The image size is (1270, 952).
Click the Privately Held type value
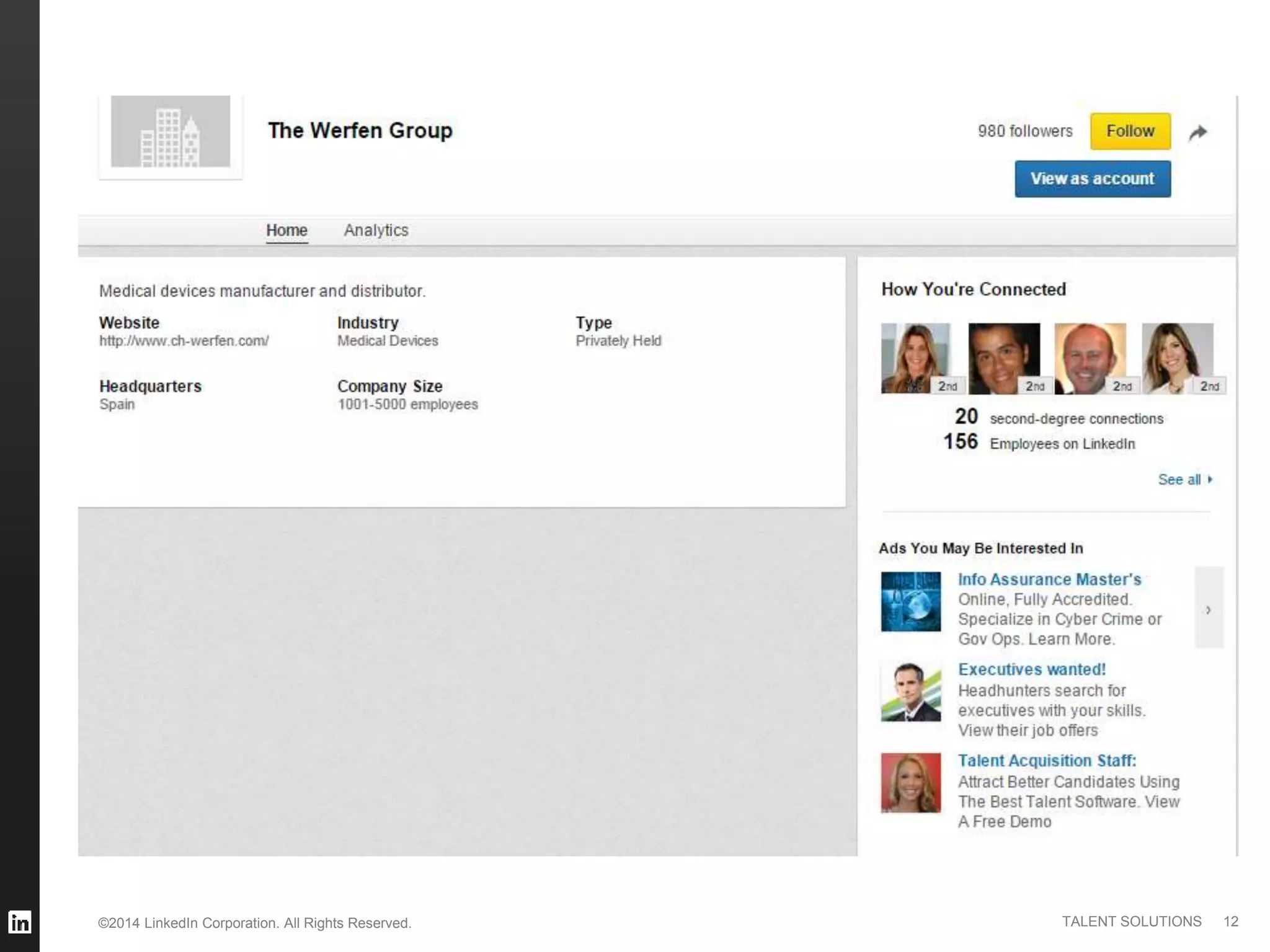[618, 341]
